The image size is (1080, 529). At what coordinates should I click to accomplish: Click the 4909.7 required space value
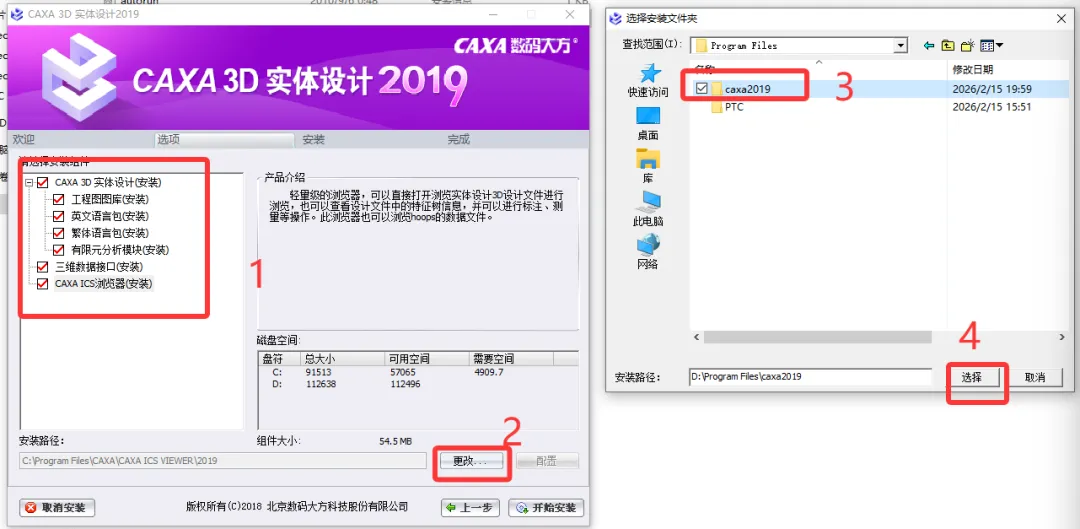489,373
